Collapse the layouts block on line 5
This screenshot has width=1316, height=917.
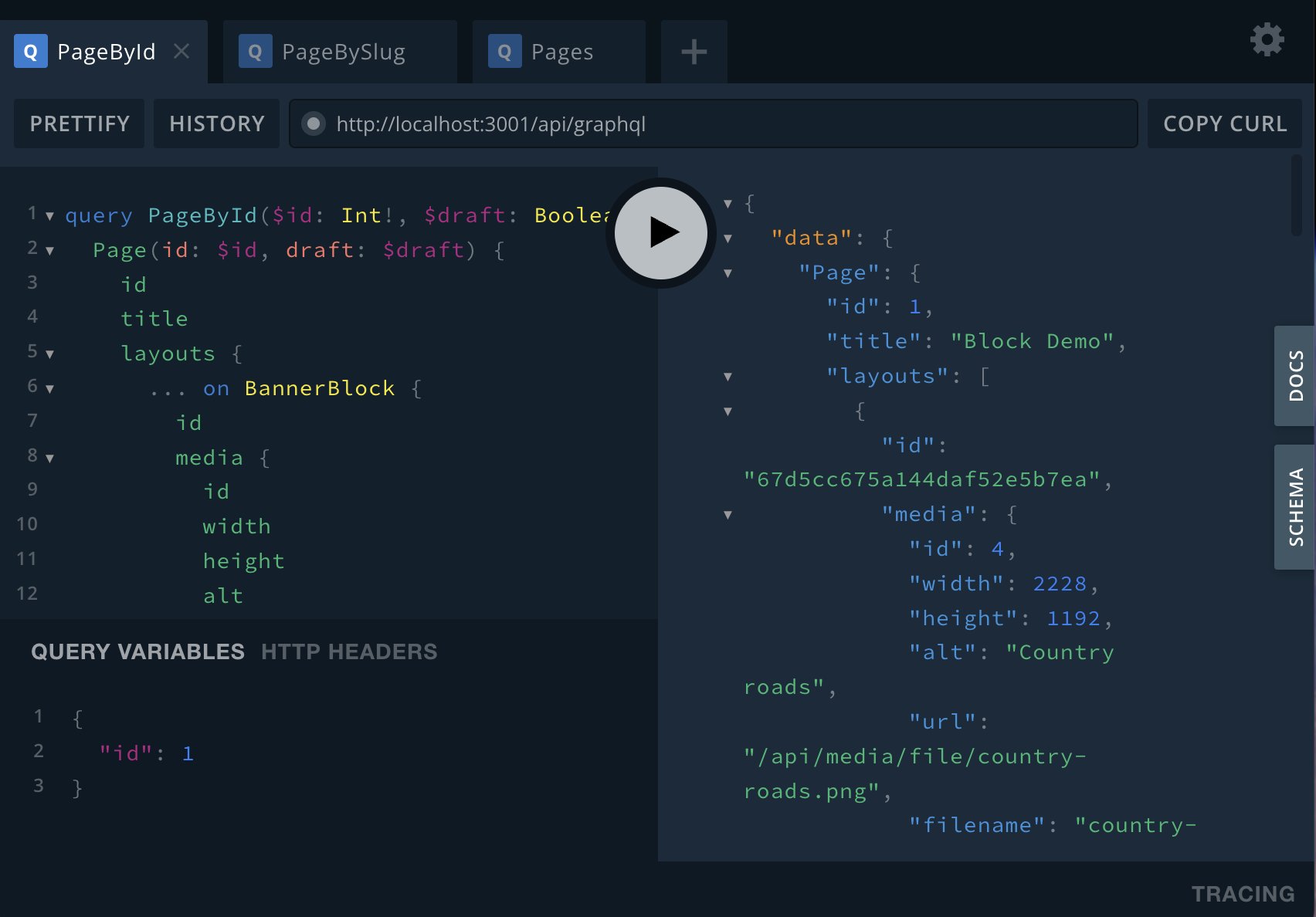(50, 354)
